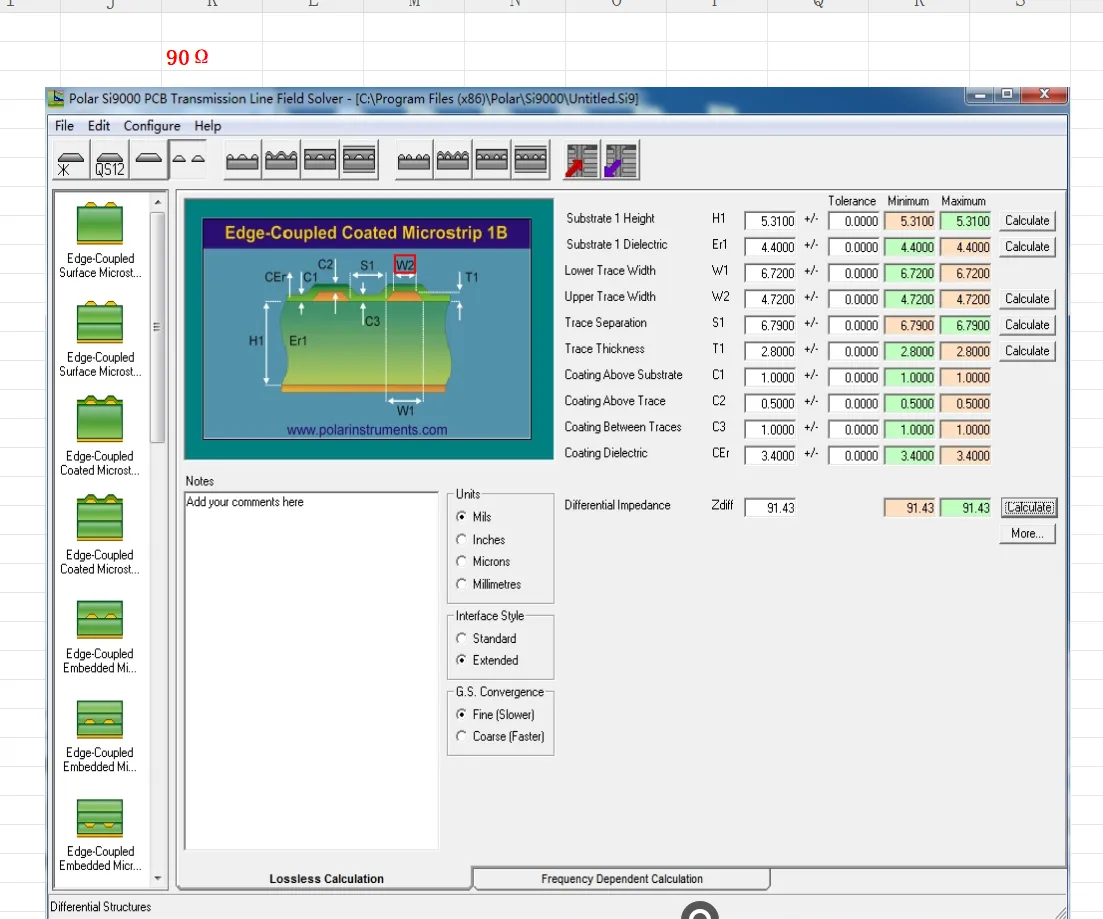Choose Extended interface style
Viewport: 1103px width, 919px height.
click(461, 660)
